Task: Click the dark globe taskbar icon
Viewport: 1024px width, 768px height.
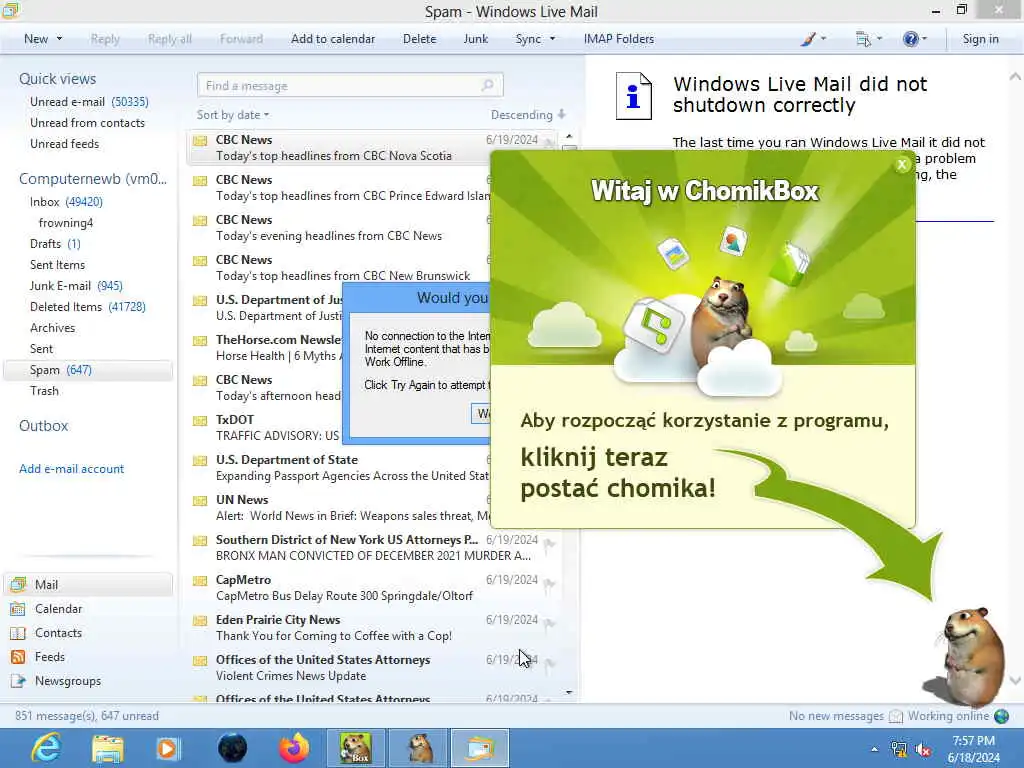Action: tap(232, 748)
